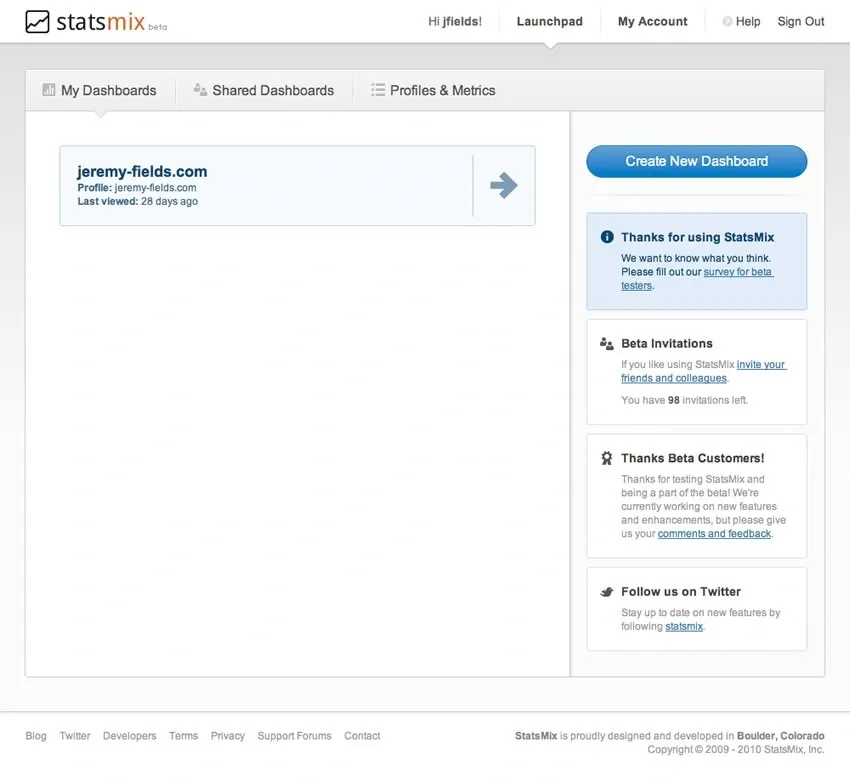Open the survey for beta testers link
The height and width of the screenshot is (782, 850).
click(x=737, y=272)
